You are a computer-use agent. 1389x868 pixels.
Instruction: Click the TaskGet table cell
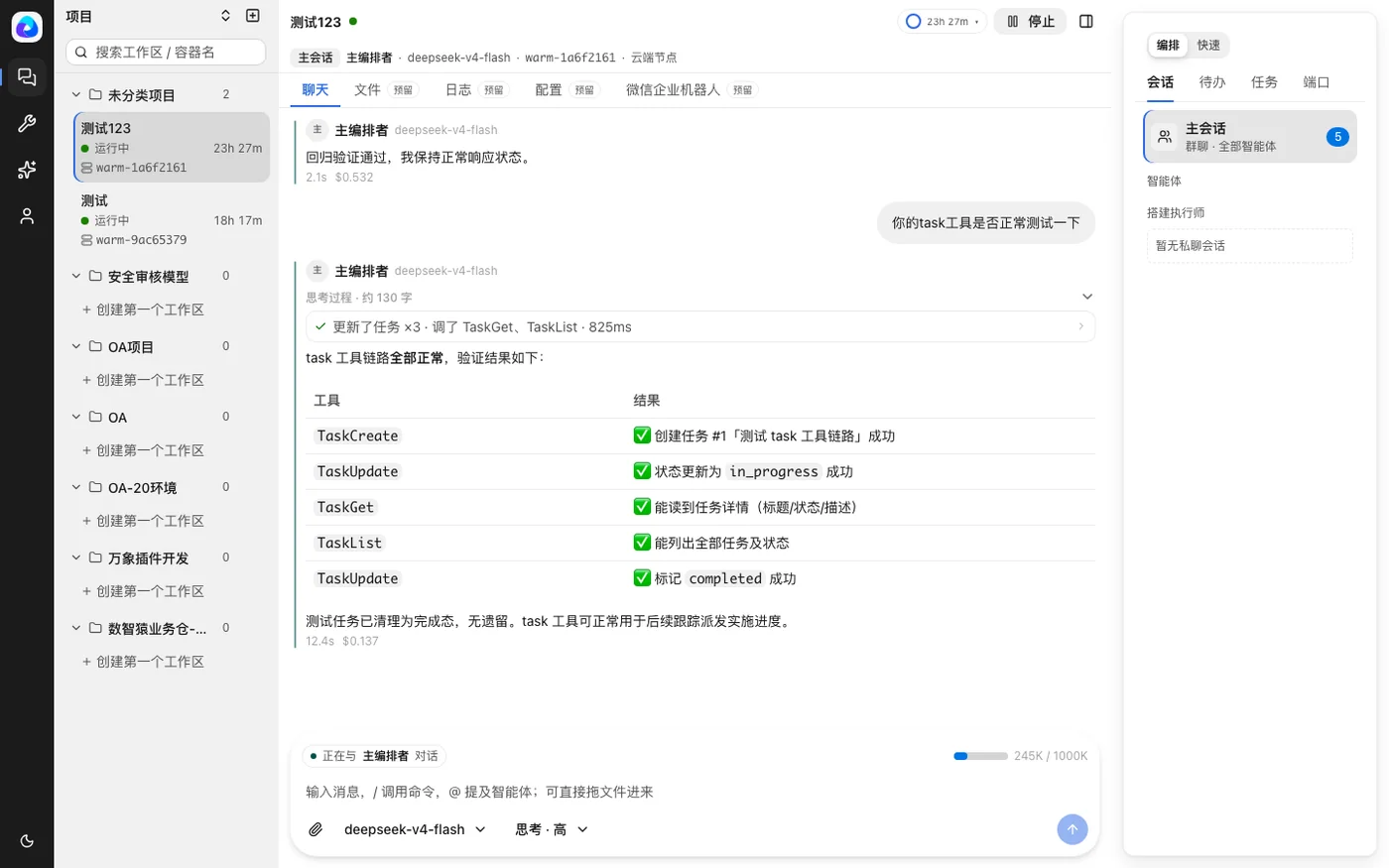(345, 507)
